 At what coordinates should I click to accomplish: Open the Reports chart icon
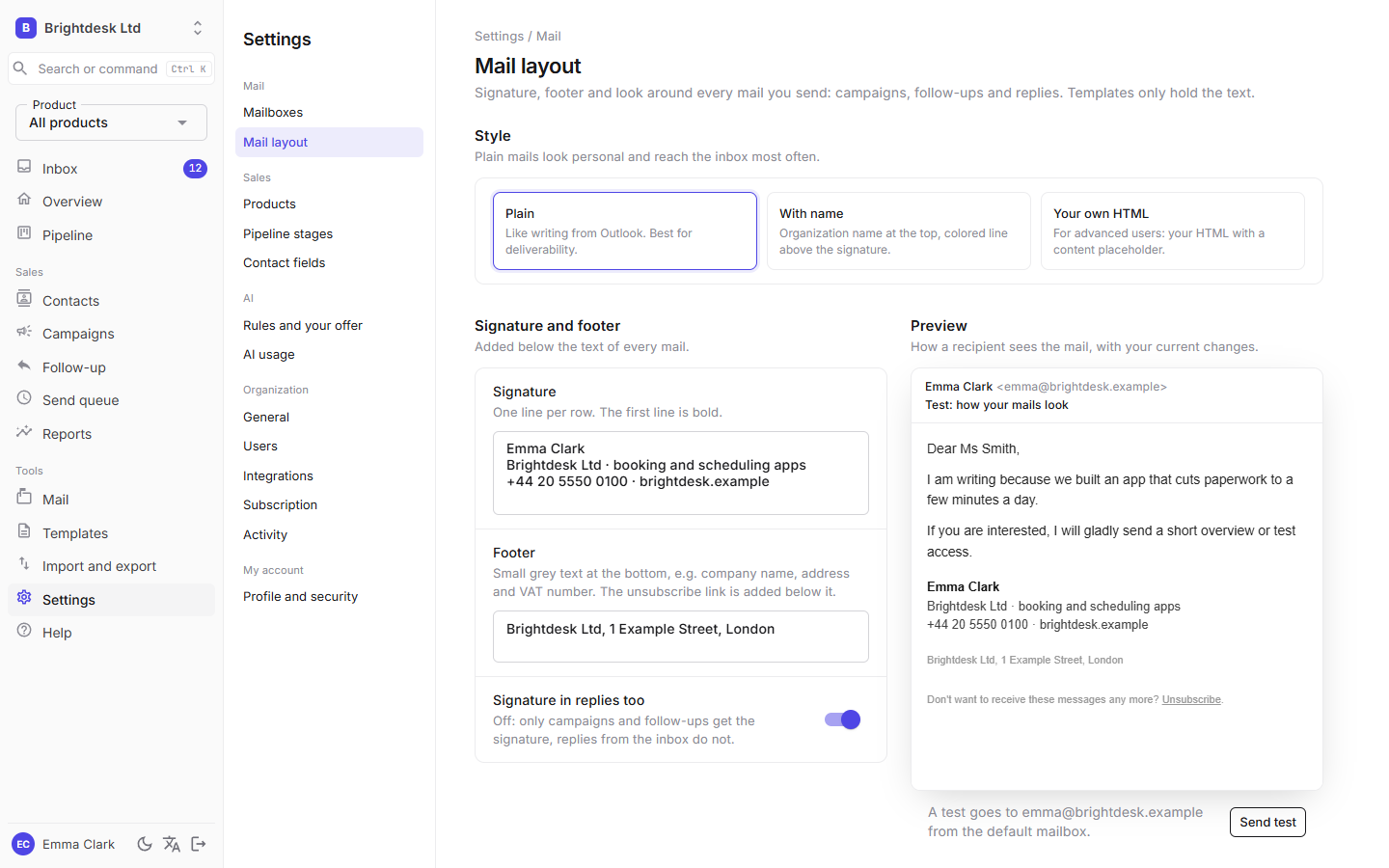24,432
